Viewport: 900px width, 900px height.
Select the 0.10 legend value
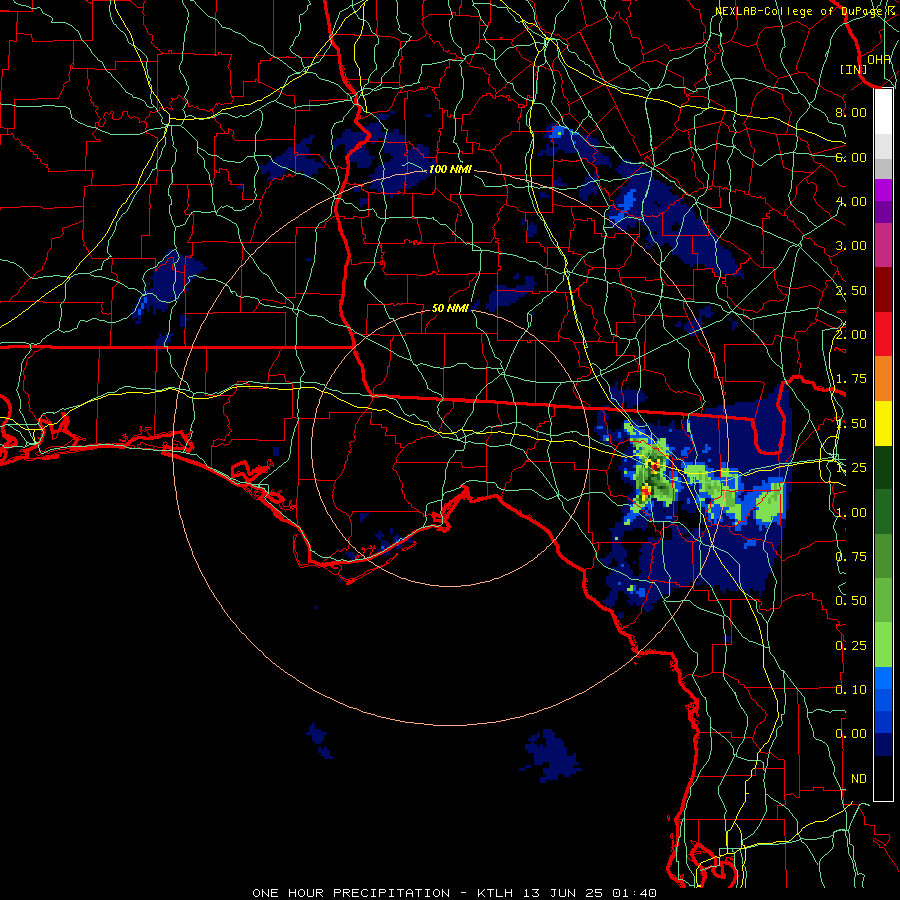coord(851,690)
